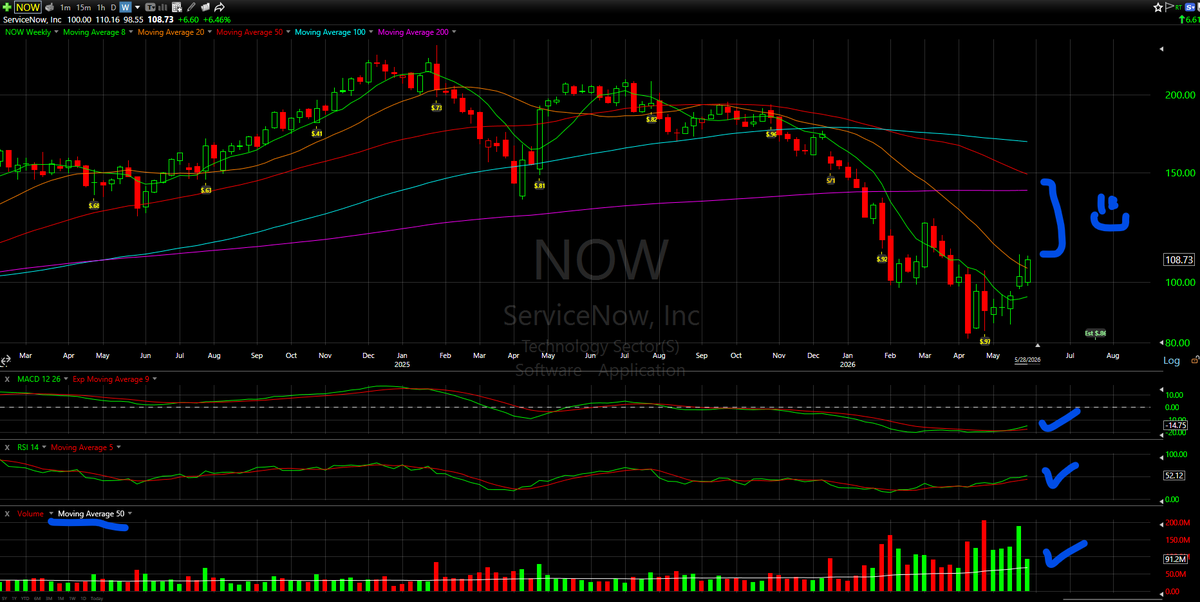This screenshot has height=602, width=1200.
Task: Toggle the RT real-time indicator
Action: pos(1178,8)
